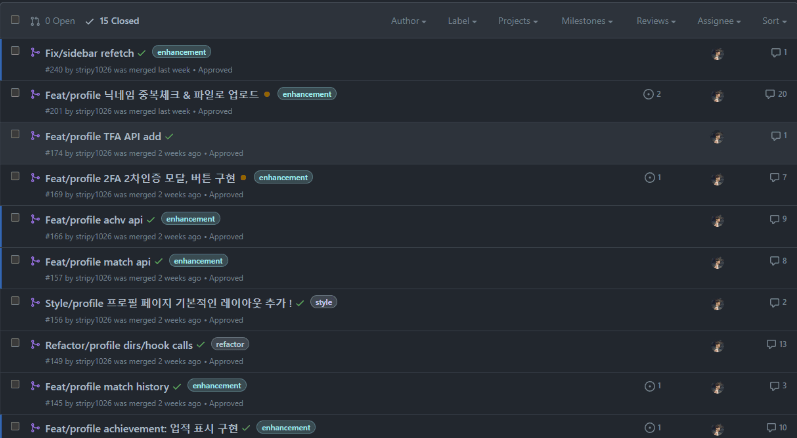Screen dimensions: 797x438
Task: Click the assignee avatar on PR #169
Action: coord(718,179)
